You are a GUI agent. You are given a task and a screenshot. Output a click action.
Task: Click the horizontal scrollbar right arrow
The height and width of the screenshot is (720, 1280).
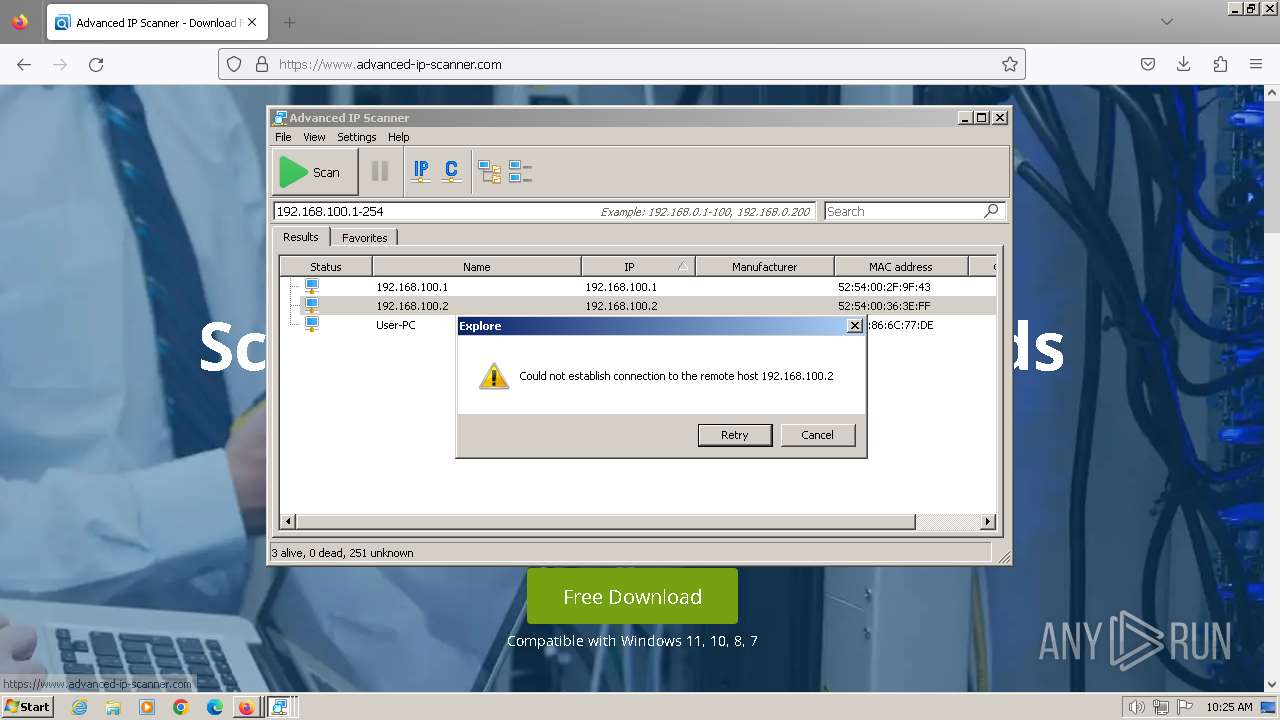point(988,521)
